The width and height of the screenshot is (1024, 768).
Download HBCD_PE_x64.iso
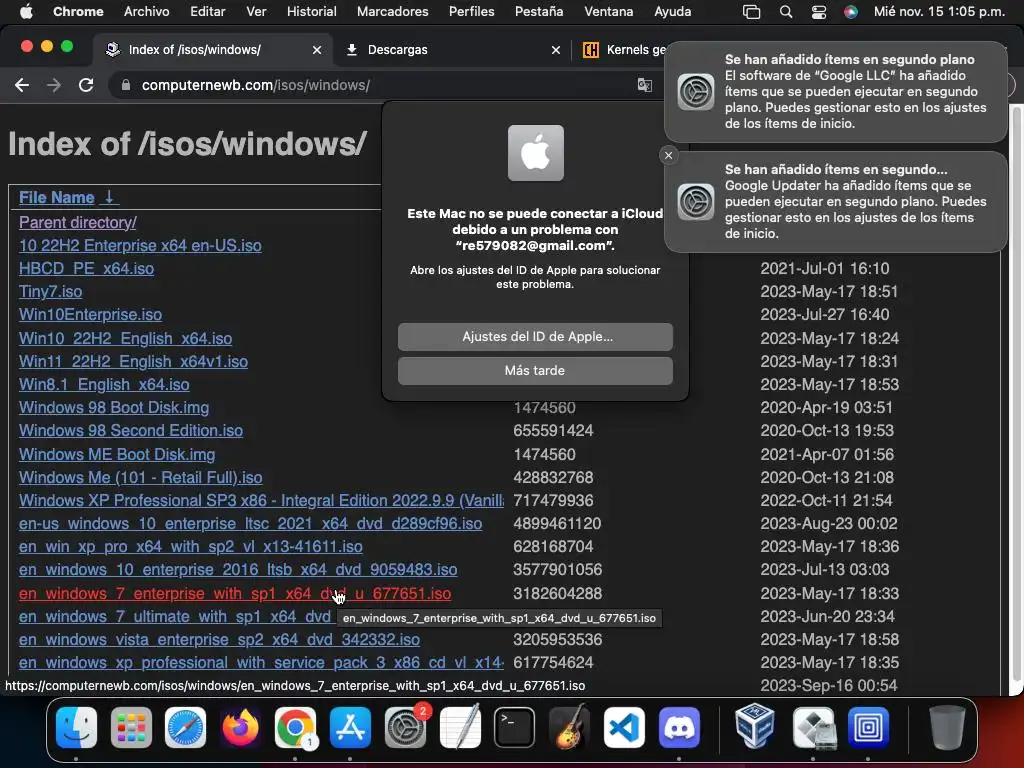86,269
